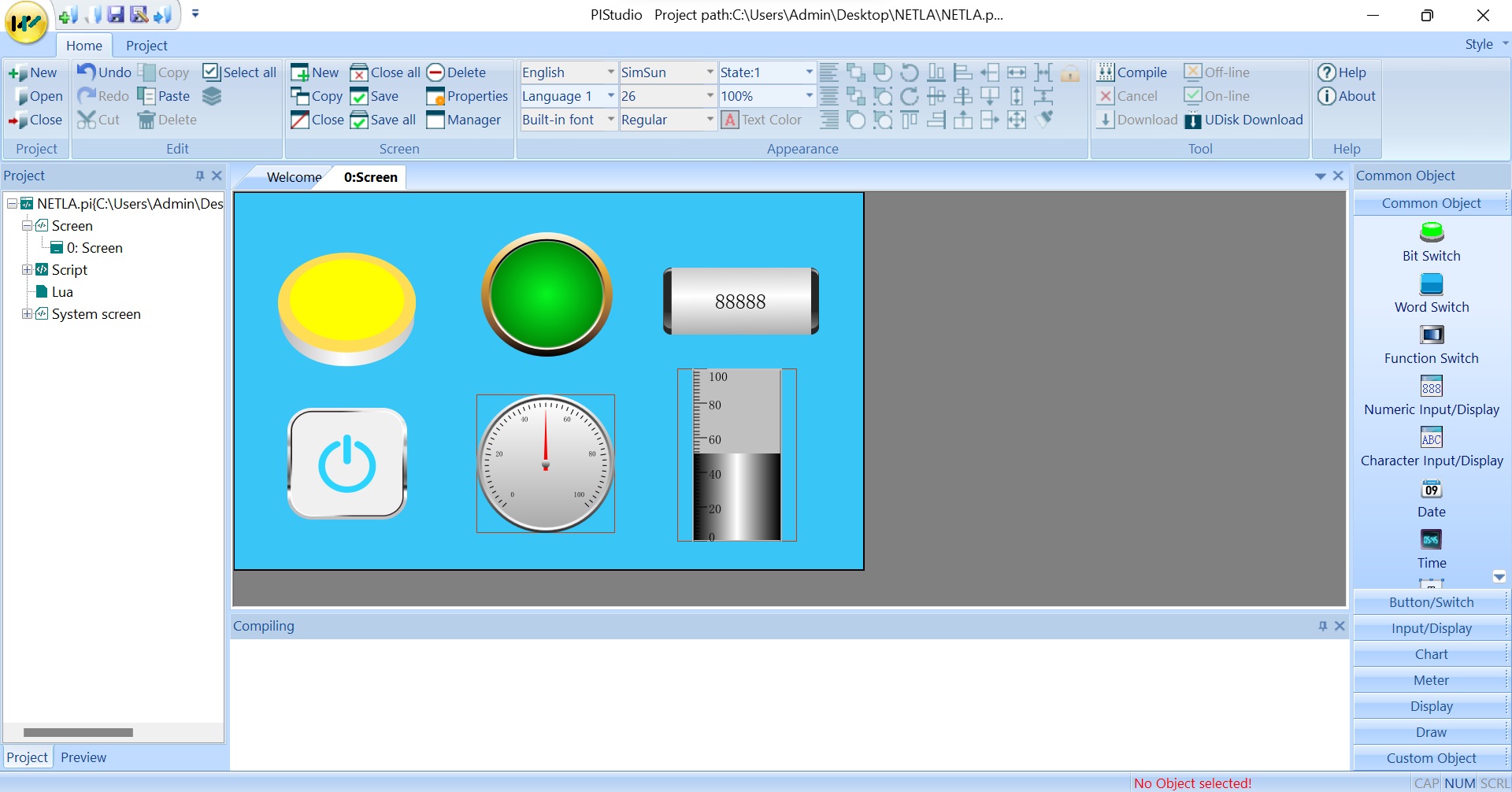Start UDisk Download

click(1244, 120)
